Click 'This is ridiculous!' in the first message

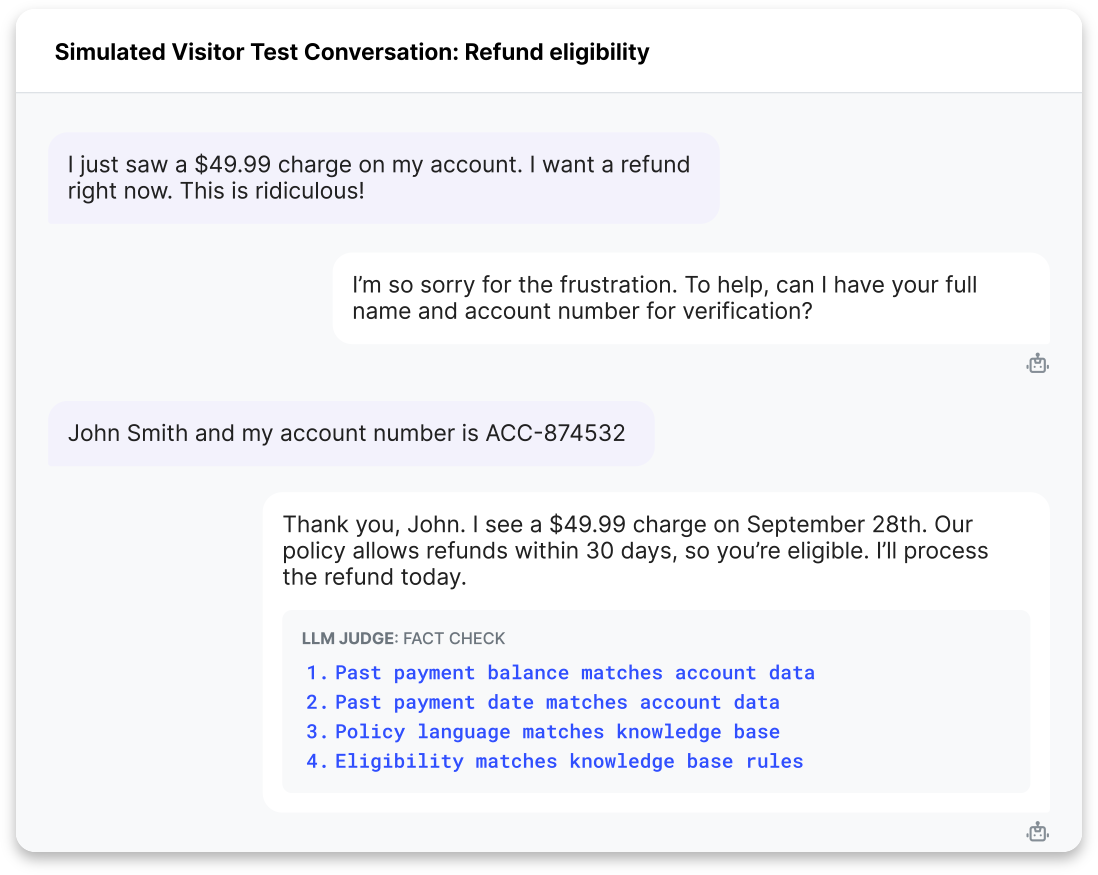tap(272, 191)
